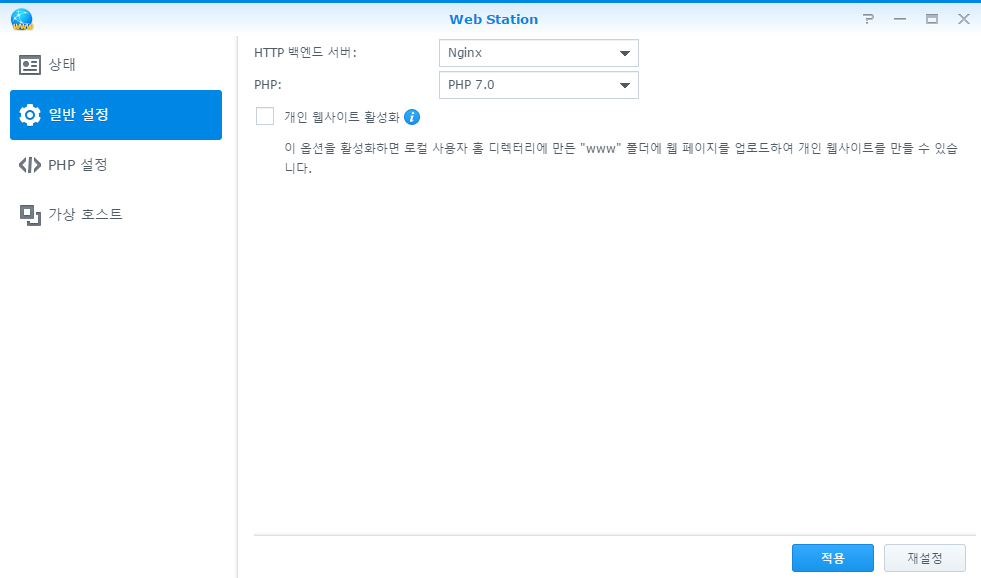Enable the 개인 웹사이트 활성화 checkbox
981x578 pixels.
[265, 117]
